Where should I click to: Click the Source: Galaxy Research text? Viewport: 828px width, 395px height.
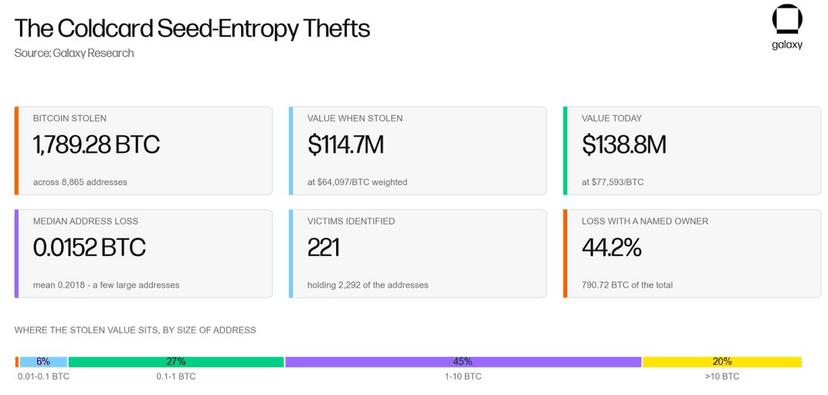tap(74, 53)
